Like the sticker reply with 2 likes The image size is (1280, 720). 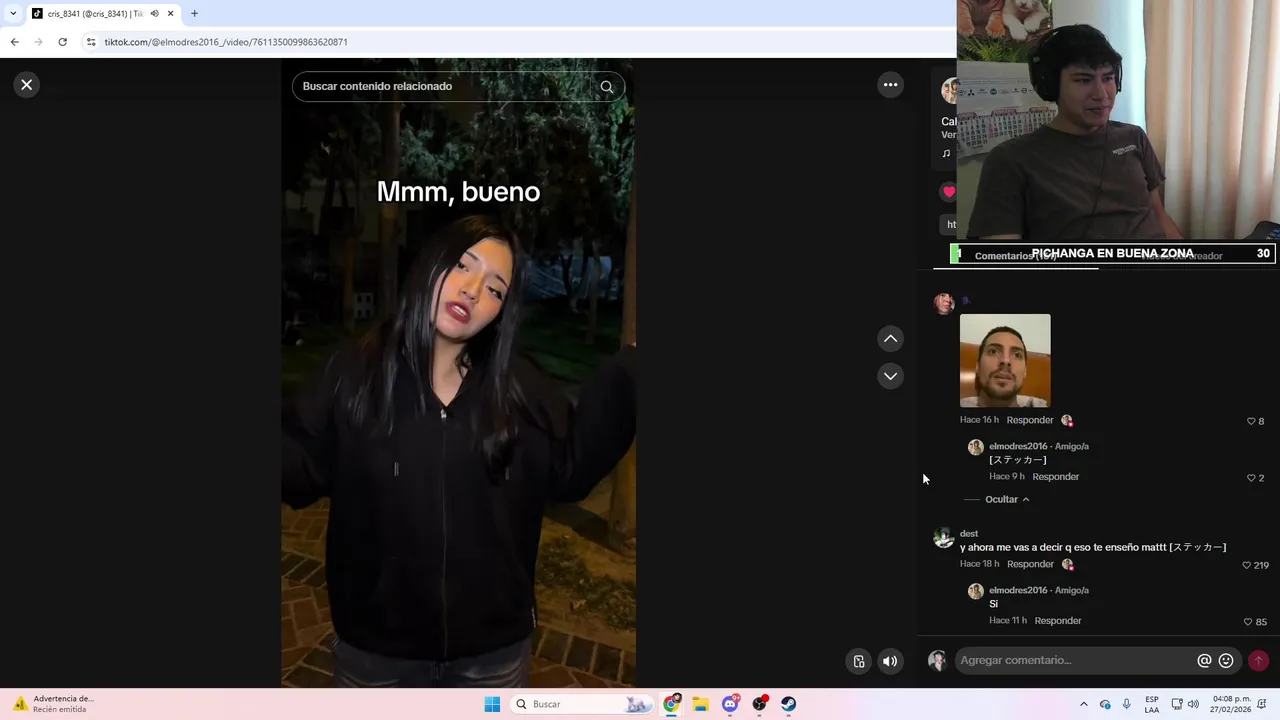point(1251,478)
